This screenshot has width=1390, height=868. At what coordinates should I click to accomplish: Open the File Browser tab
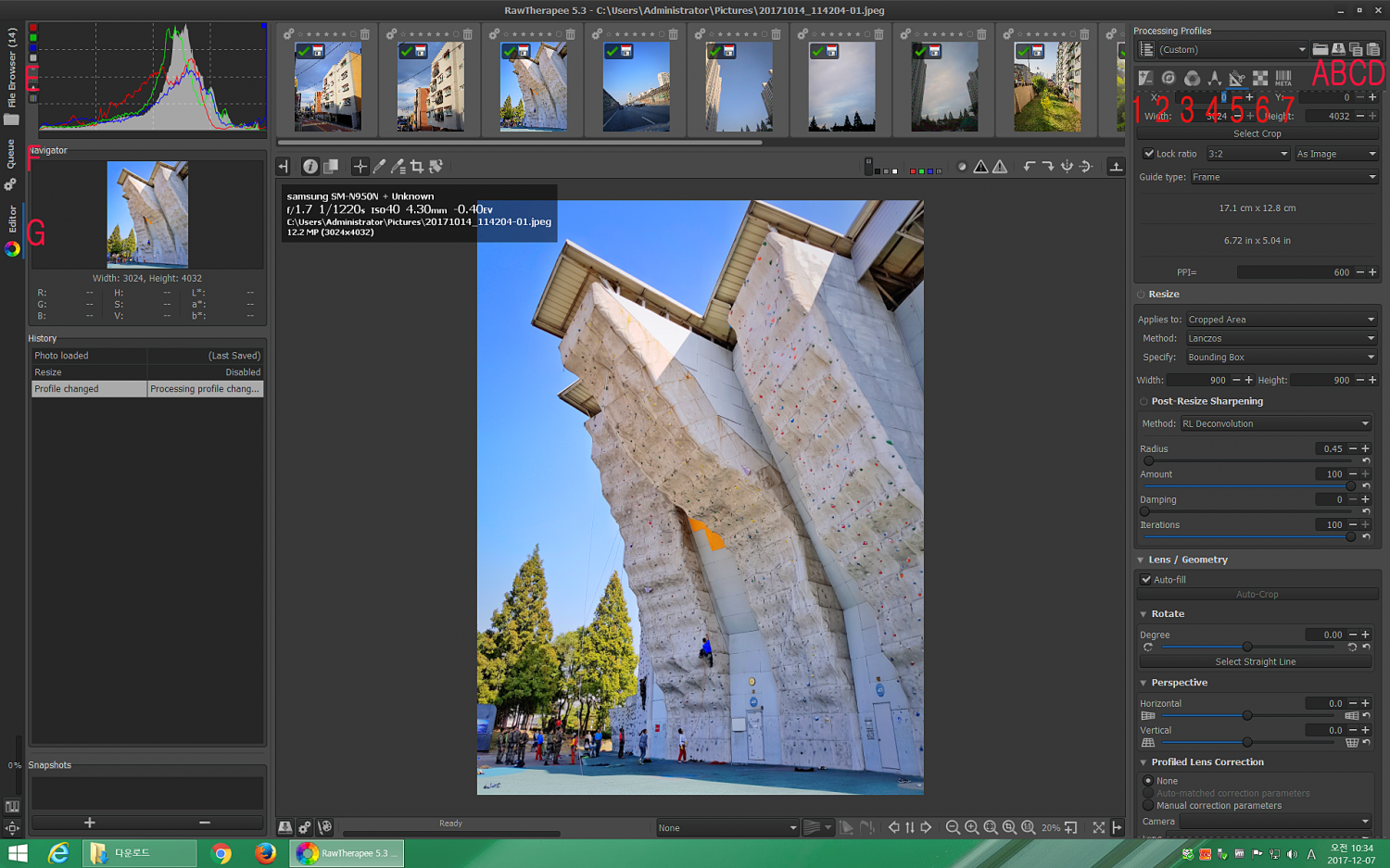(x=12, y=76)
